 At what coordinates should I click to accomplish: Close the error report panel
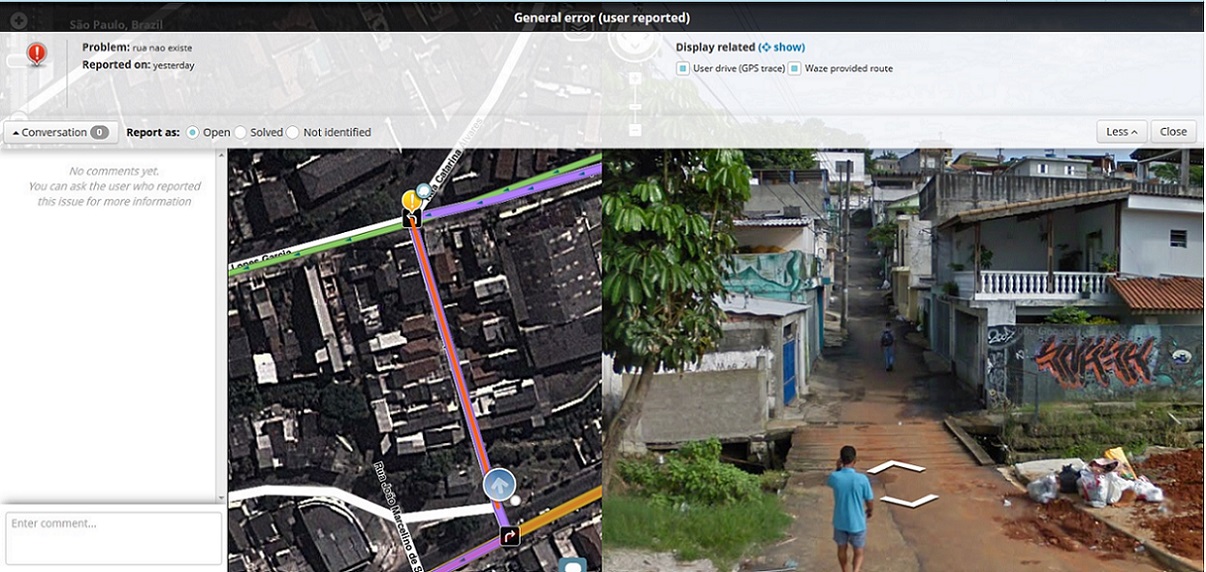click(x=1173, y=132)
